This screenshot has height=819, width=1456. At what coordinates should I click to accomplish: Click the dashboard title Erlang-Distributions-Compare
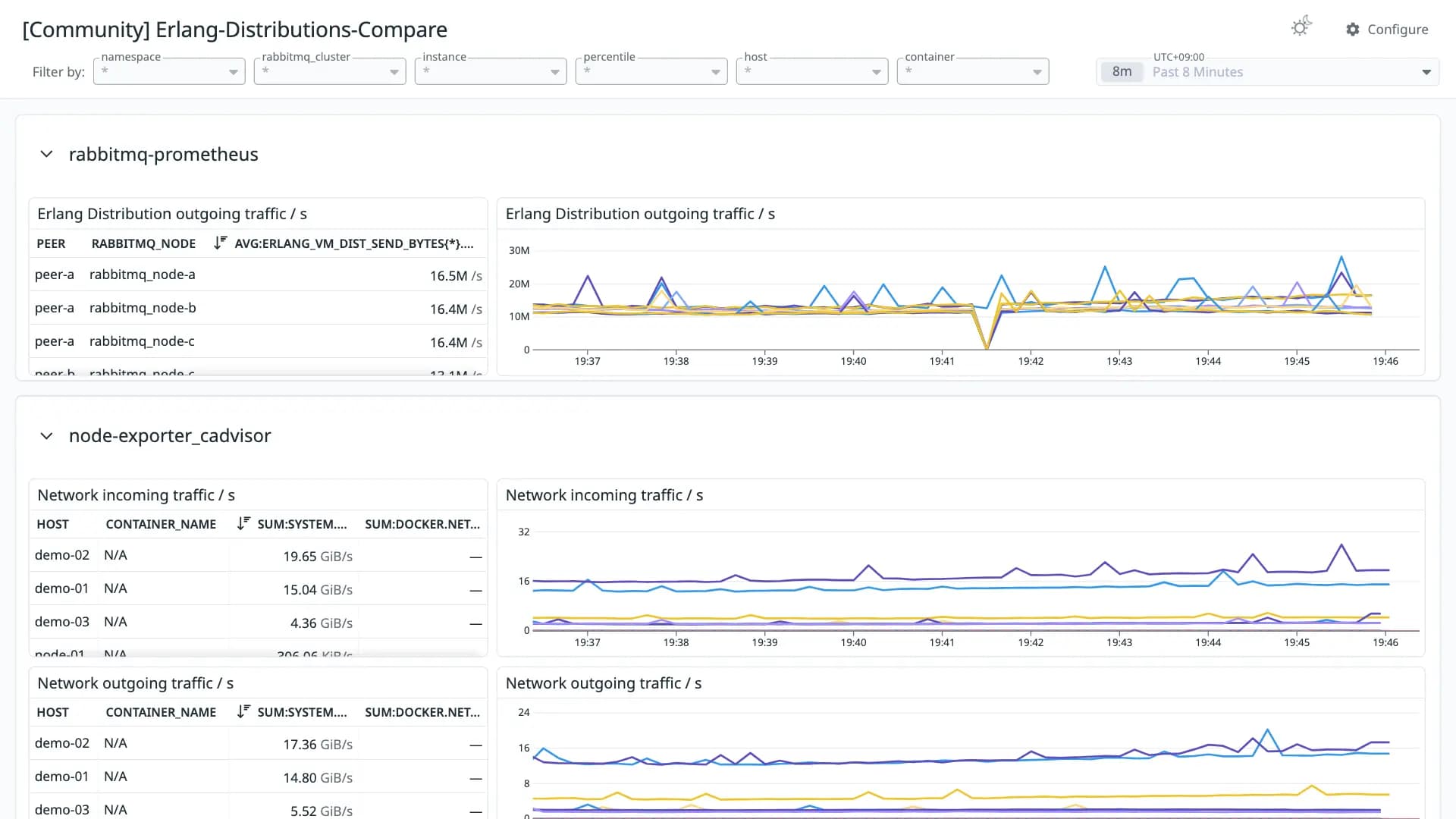[235, 30]
